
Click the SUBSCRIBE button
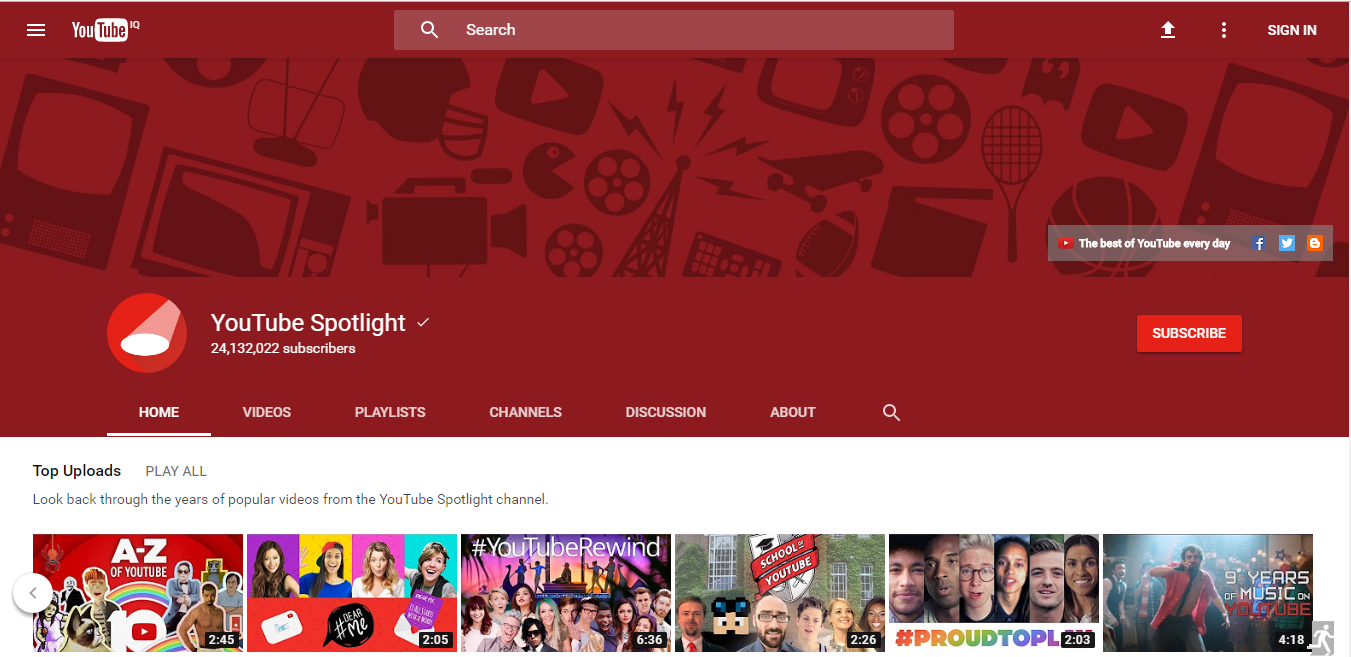coord(1189,333)
